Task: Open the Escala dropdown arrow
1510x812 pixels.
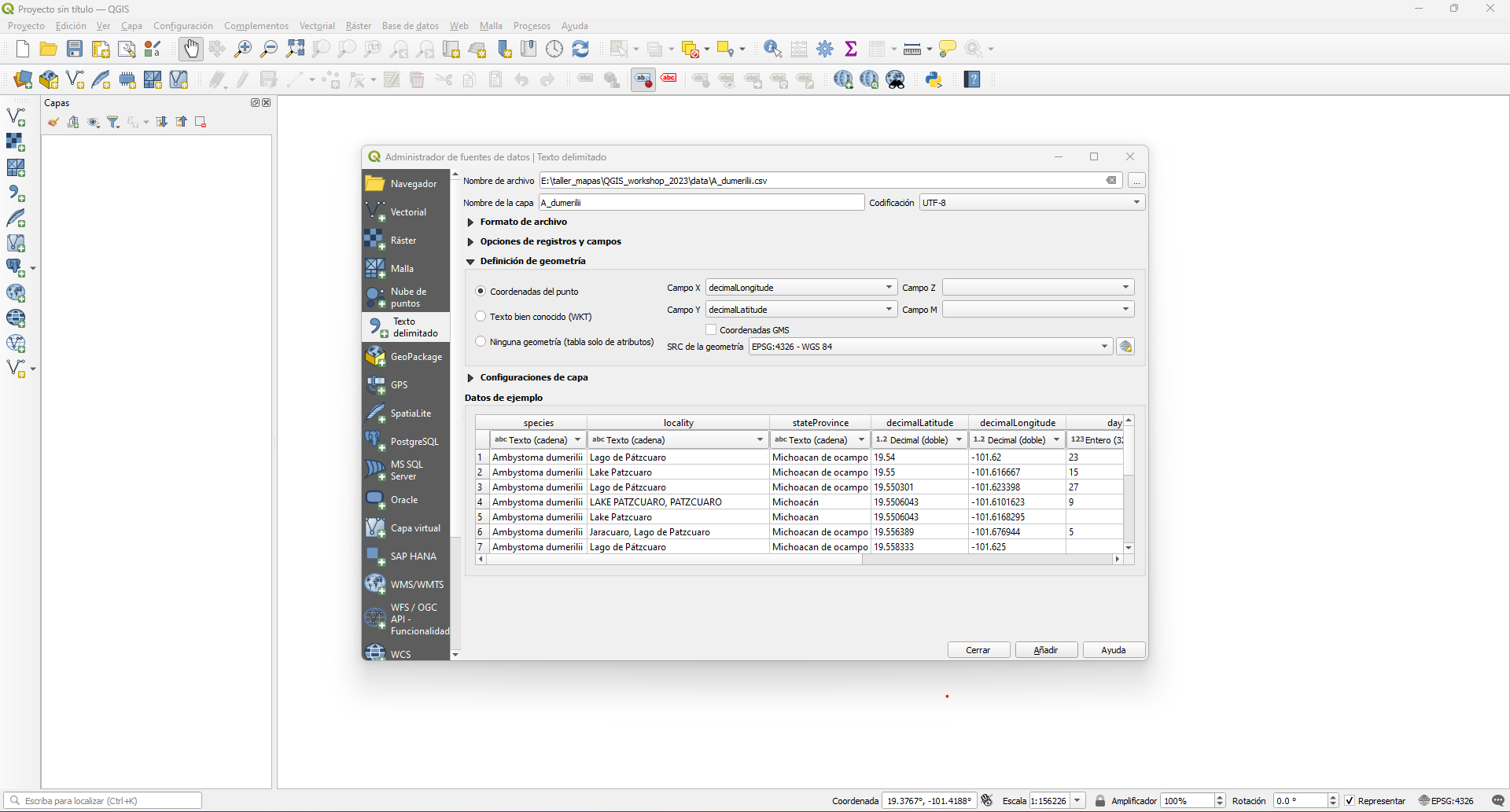Action: [1077, 800]
